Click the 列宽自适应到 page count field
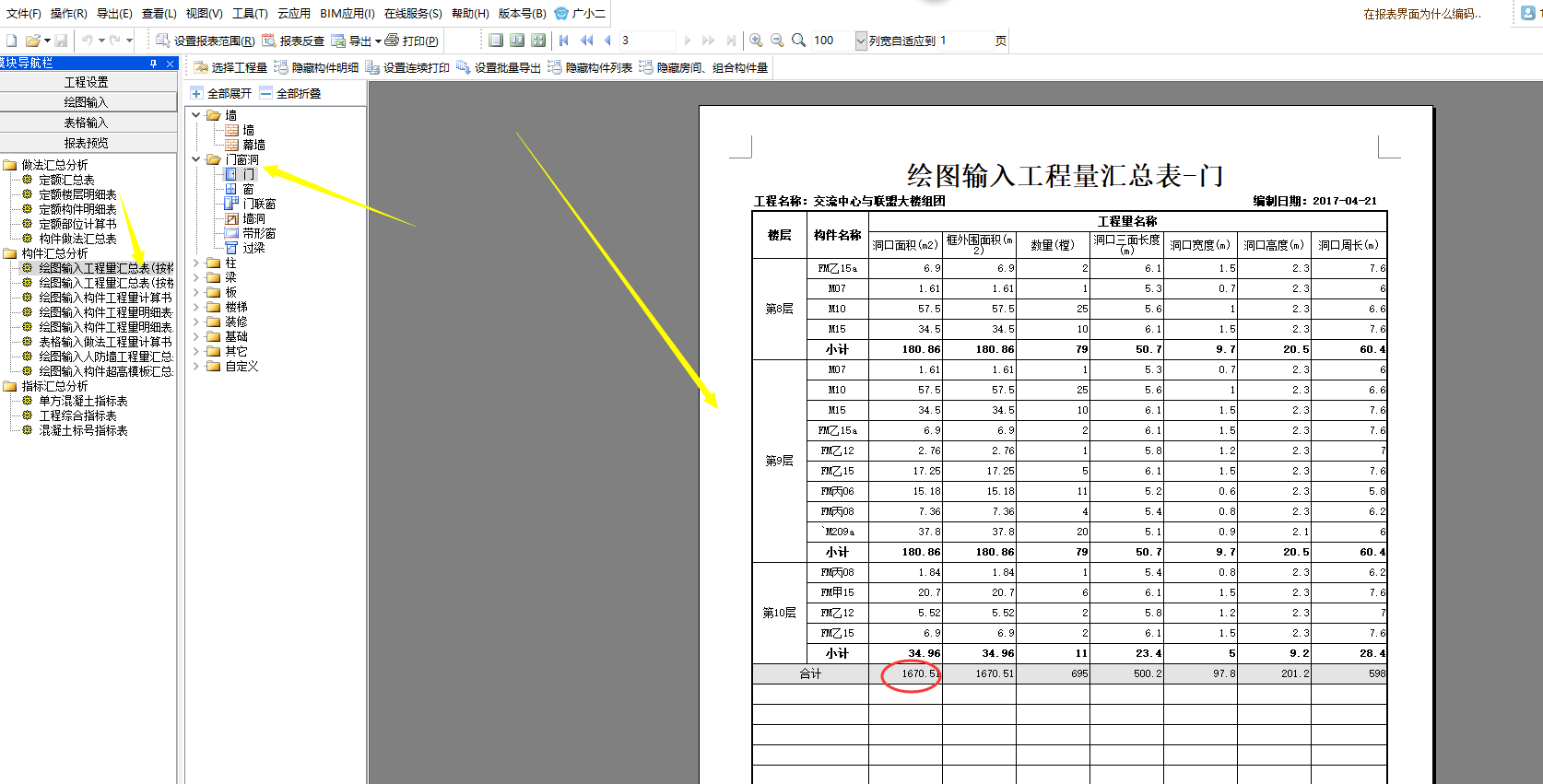The height and width of the screenshot is (784, 1543). 965,41
